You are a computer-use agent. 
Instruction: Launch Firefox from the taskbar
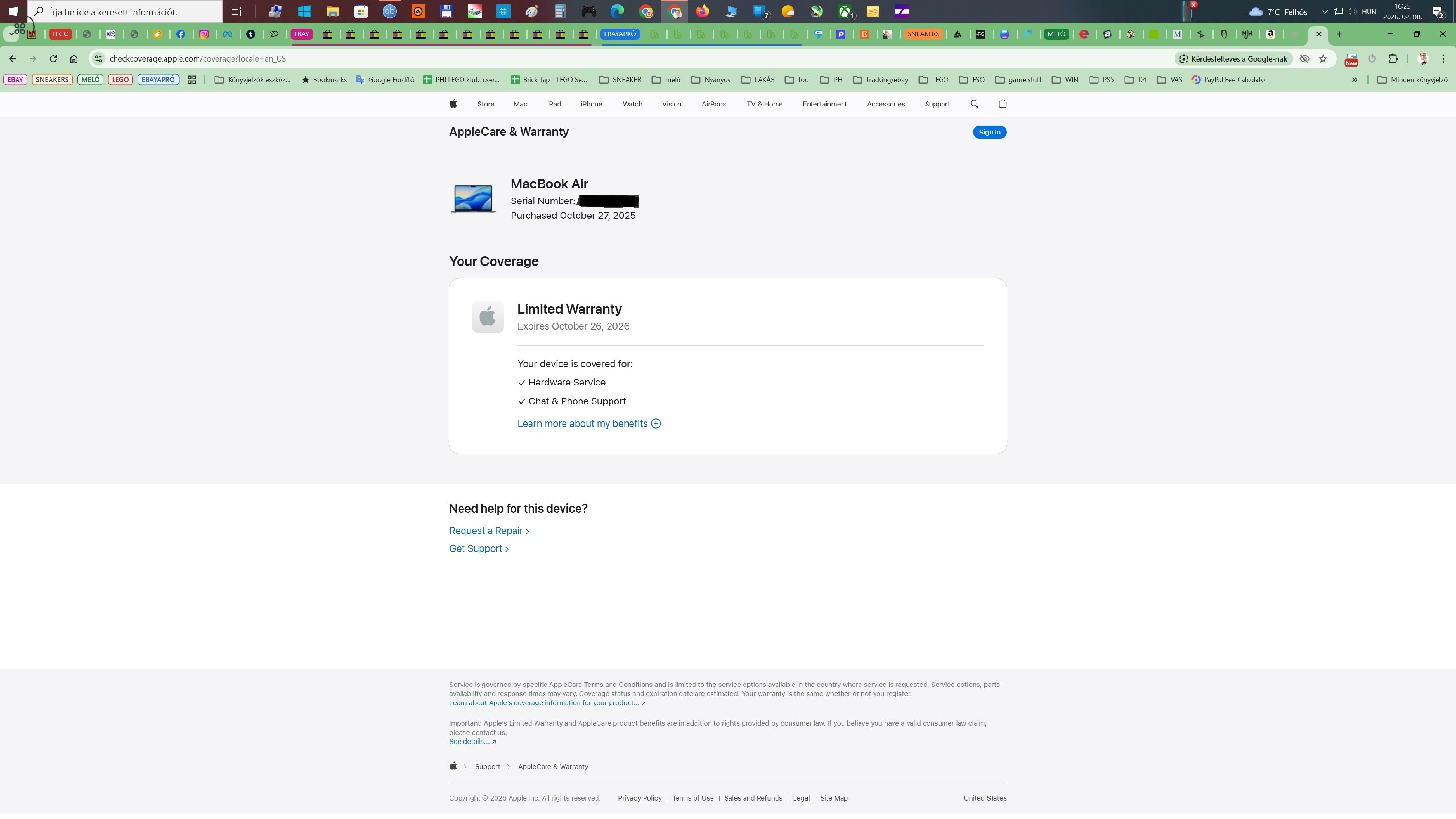point(702,11)
